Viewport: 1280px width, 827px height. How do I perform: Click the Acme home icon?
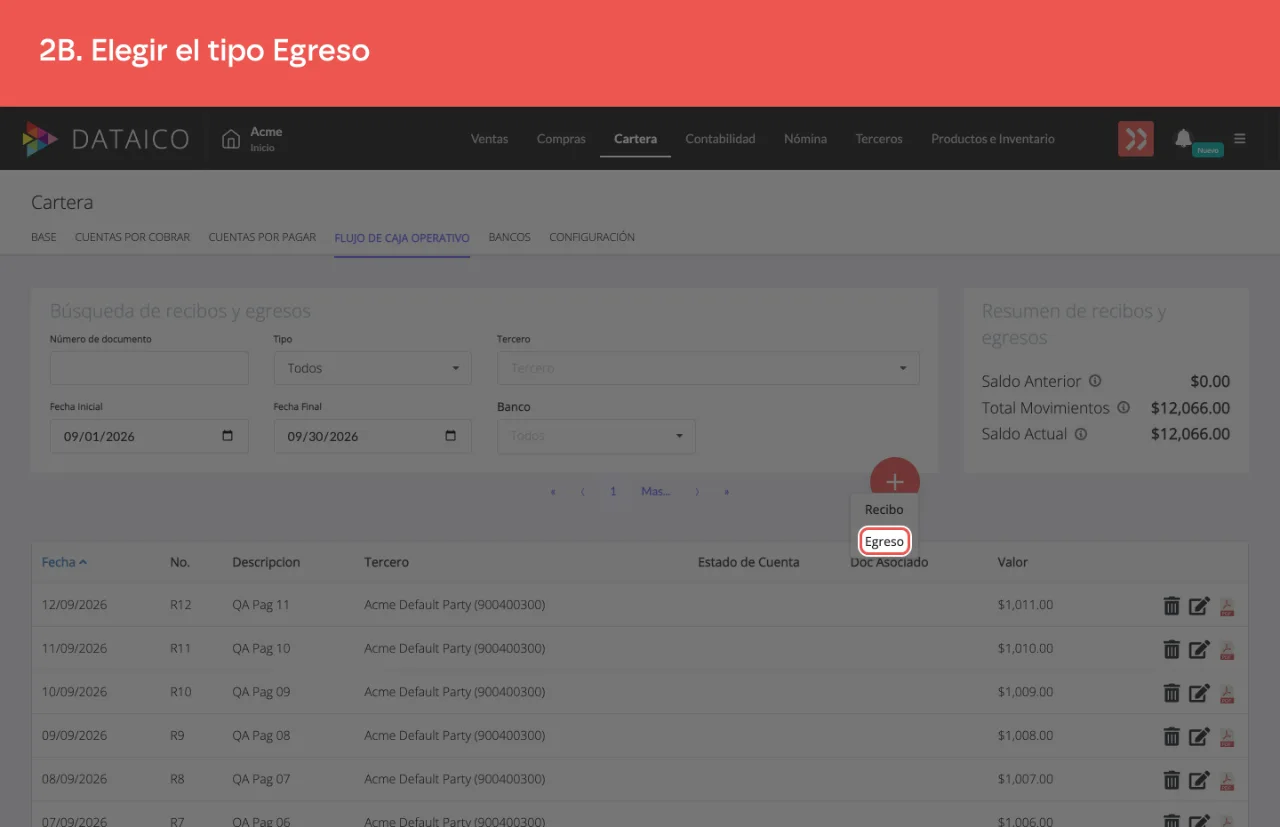click(x=231, y=139)
